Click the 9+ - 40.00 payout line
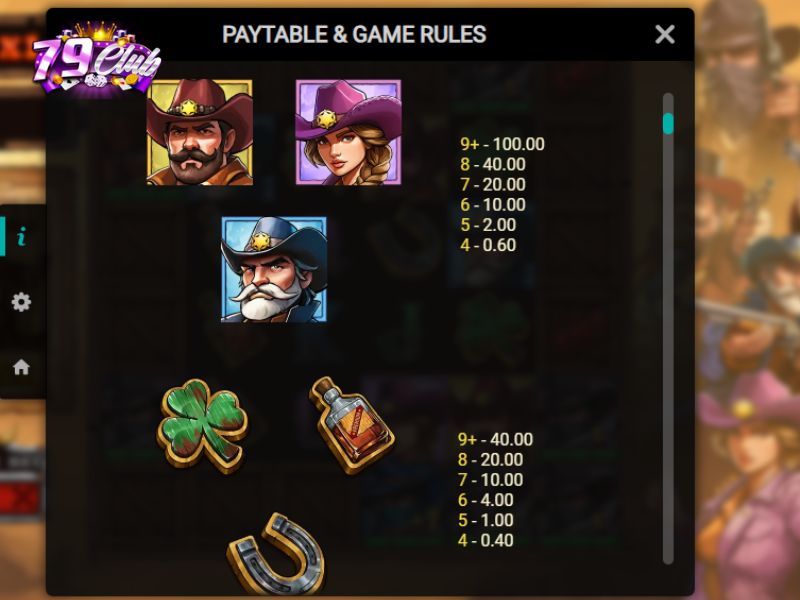800x600 pixels. (x=495, y=439)
